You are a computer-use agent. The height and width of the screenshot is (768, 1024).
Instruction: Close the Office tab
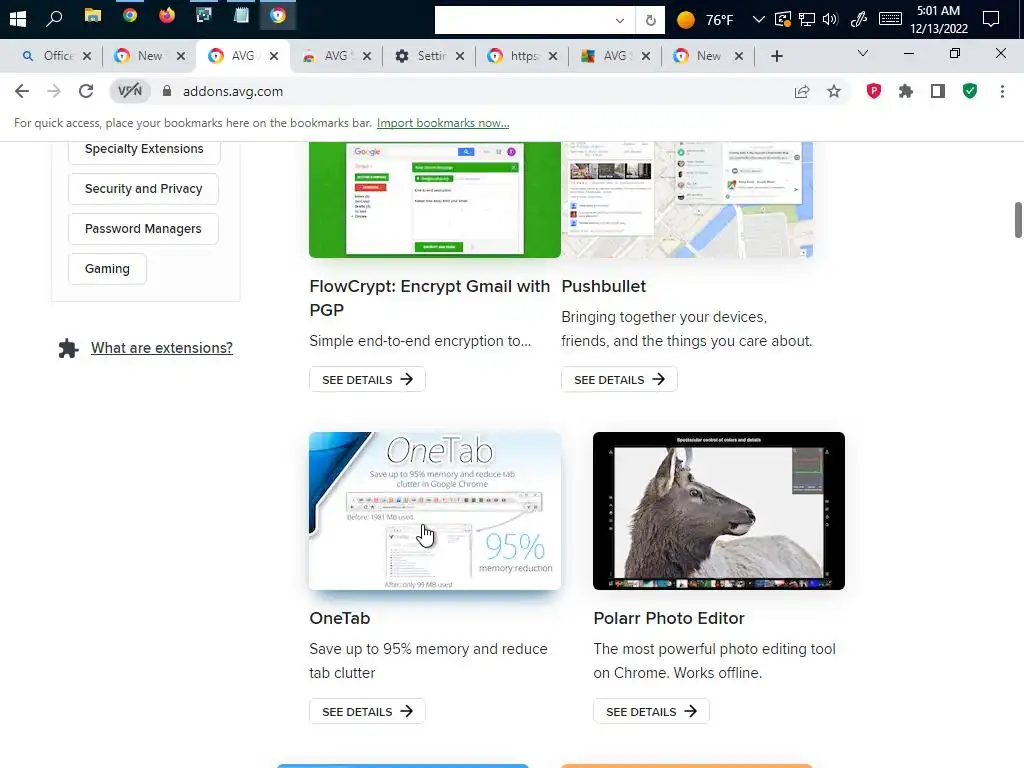pos(87,56)
